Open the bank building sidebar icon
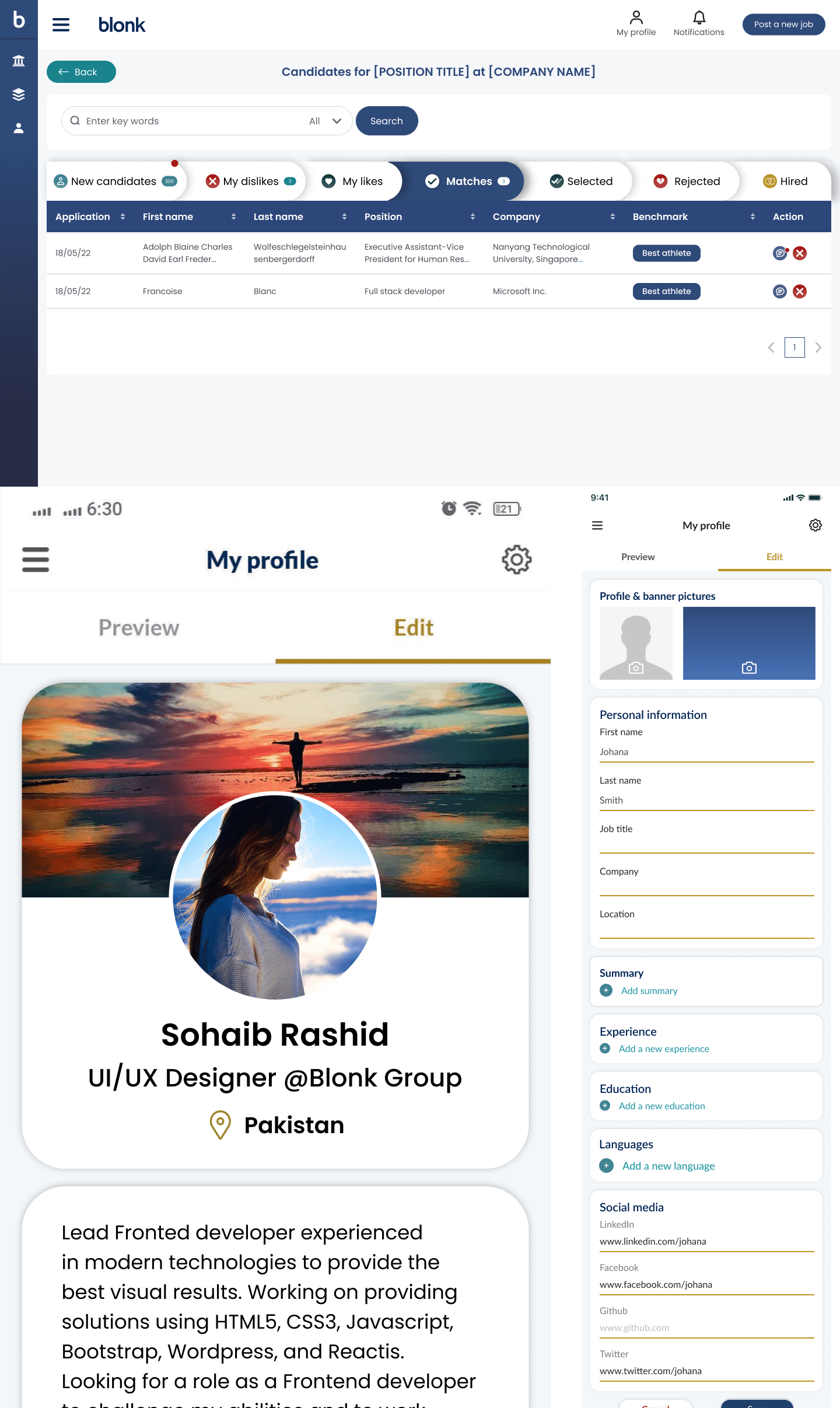Viewport: 840px width, 1408px height. (19, 61)
